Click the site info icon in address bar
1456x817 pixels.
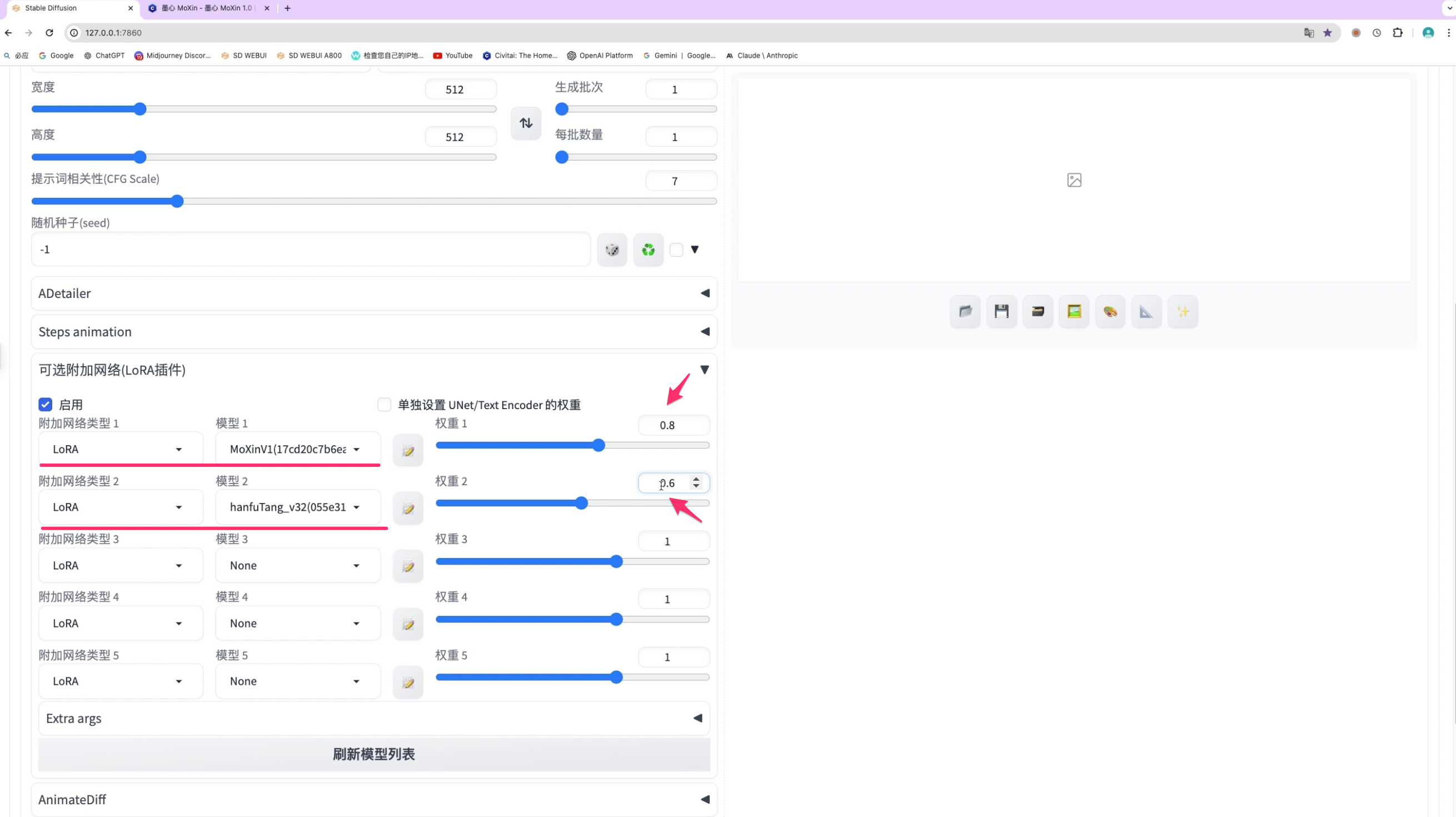click(74, 33)
